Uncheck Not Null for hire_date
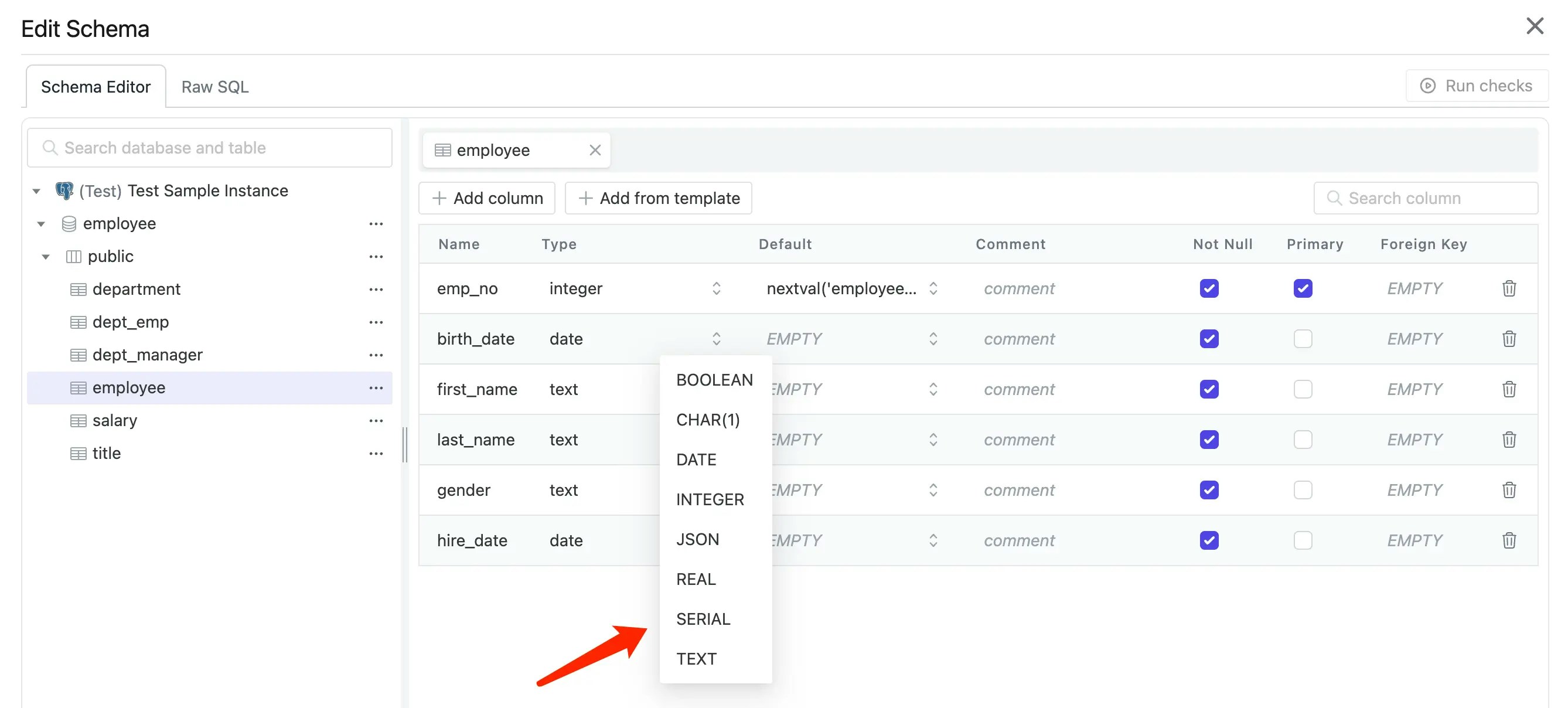The image size is (1568, 708). [1209, 540]
